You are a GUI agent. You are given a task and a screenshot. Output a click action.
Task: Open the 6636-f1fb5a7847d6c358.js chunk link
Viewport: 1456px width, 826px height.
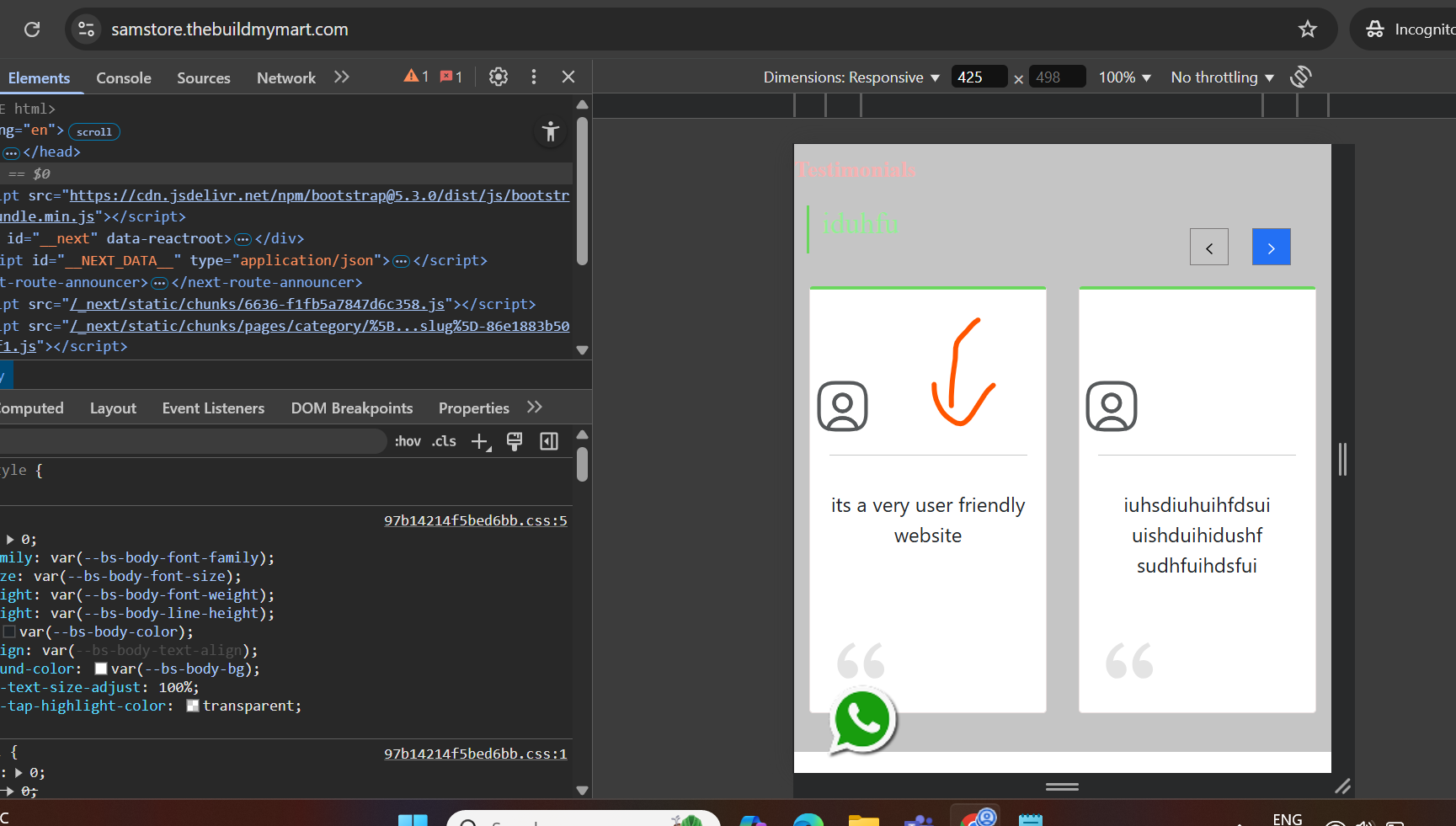[x=257, y=304]
